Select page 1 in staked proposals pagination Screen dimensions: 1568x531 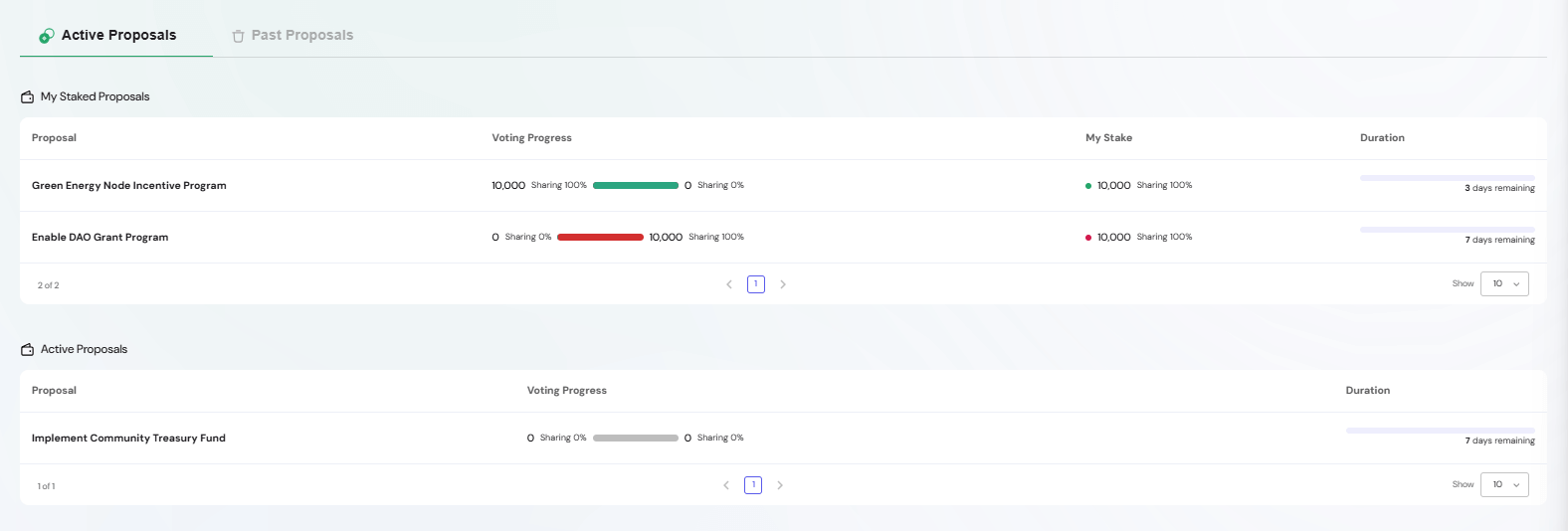(x=756, y=284)
